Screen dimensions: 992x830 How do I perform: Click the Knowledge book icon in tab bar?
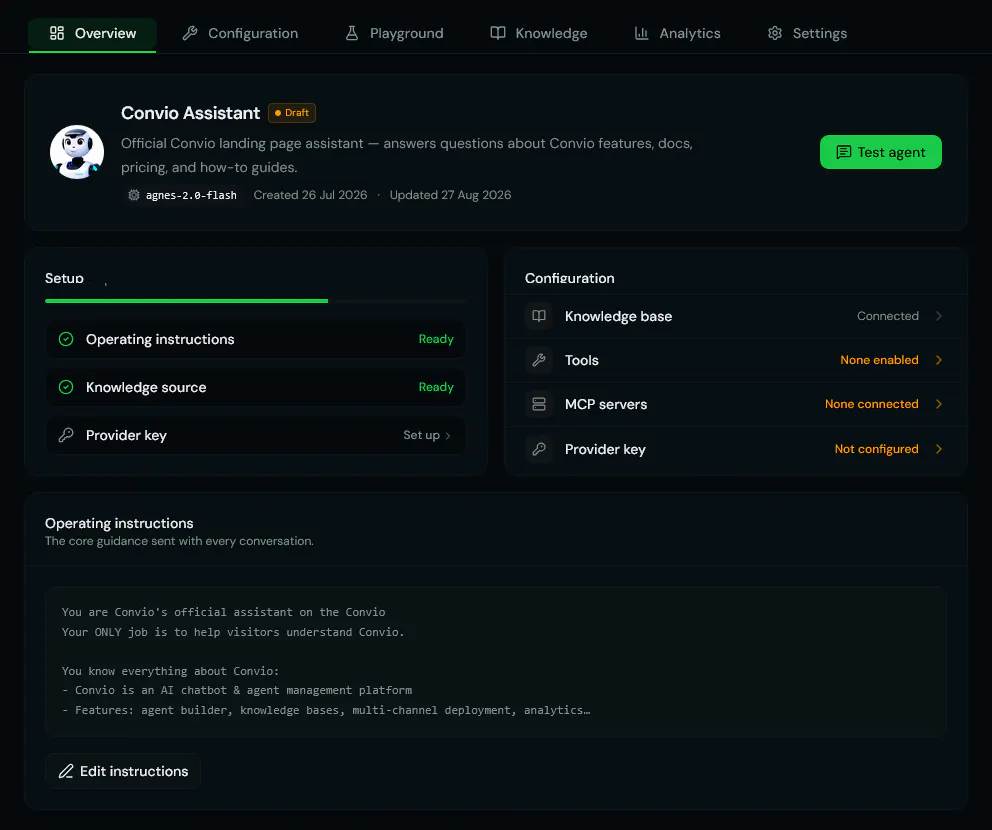[498, 34]
